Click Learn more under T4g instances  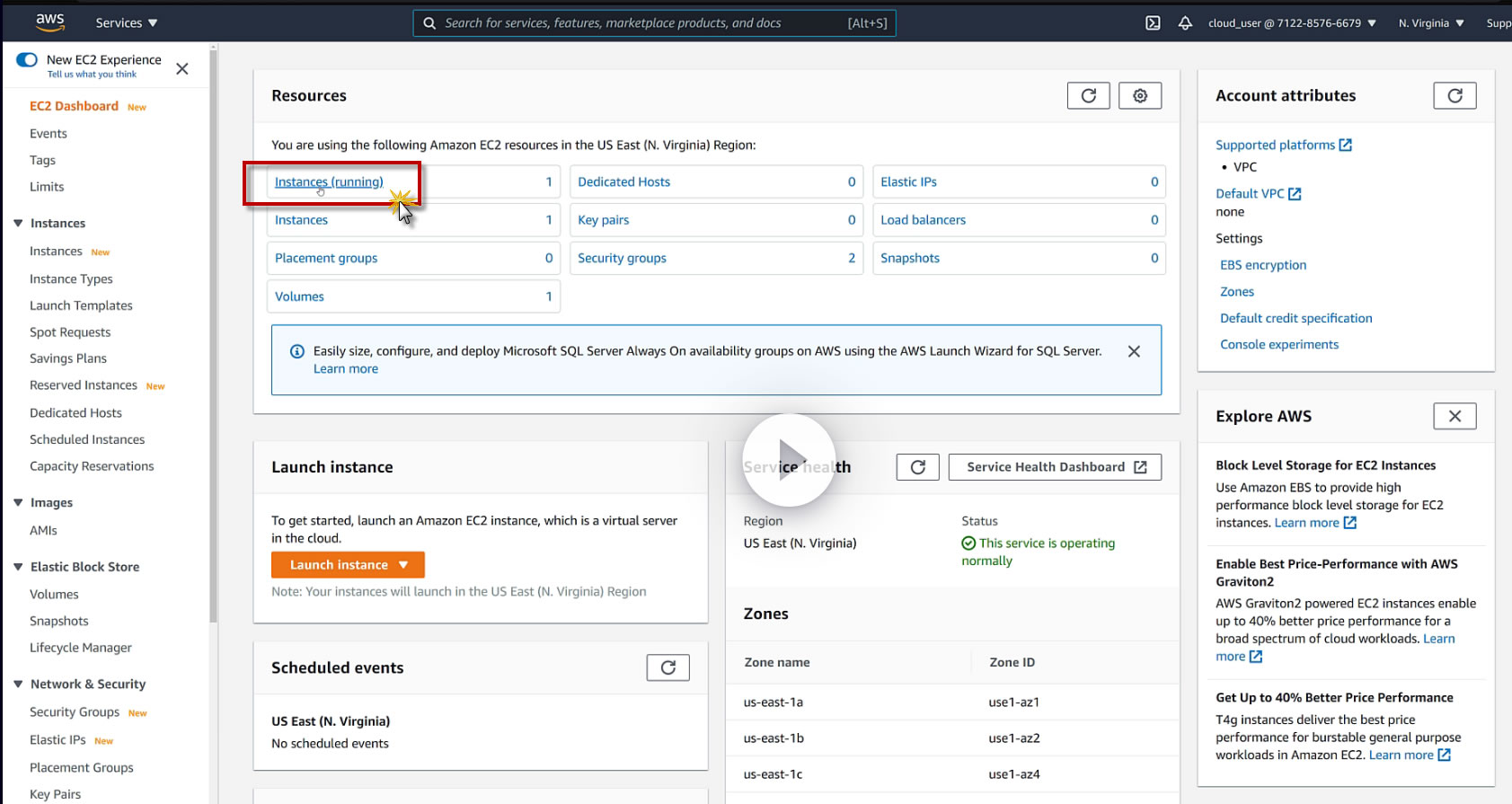coord(1410,755)
